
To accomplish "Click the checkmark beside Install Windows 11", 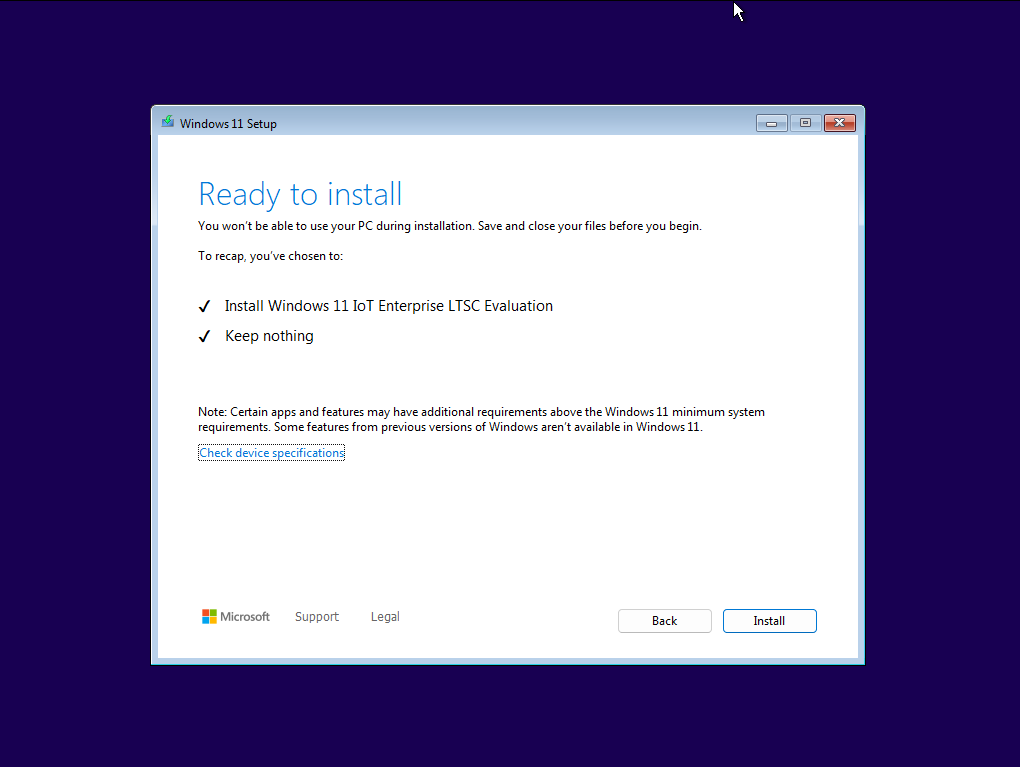I will (x=205, y=305).
